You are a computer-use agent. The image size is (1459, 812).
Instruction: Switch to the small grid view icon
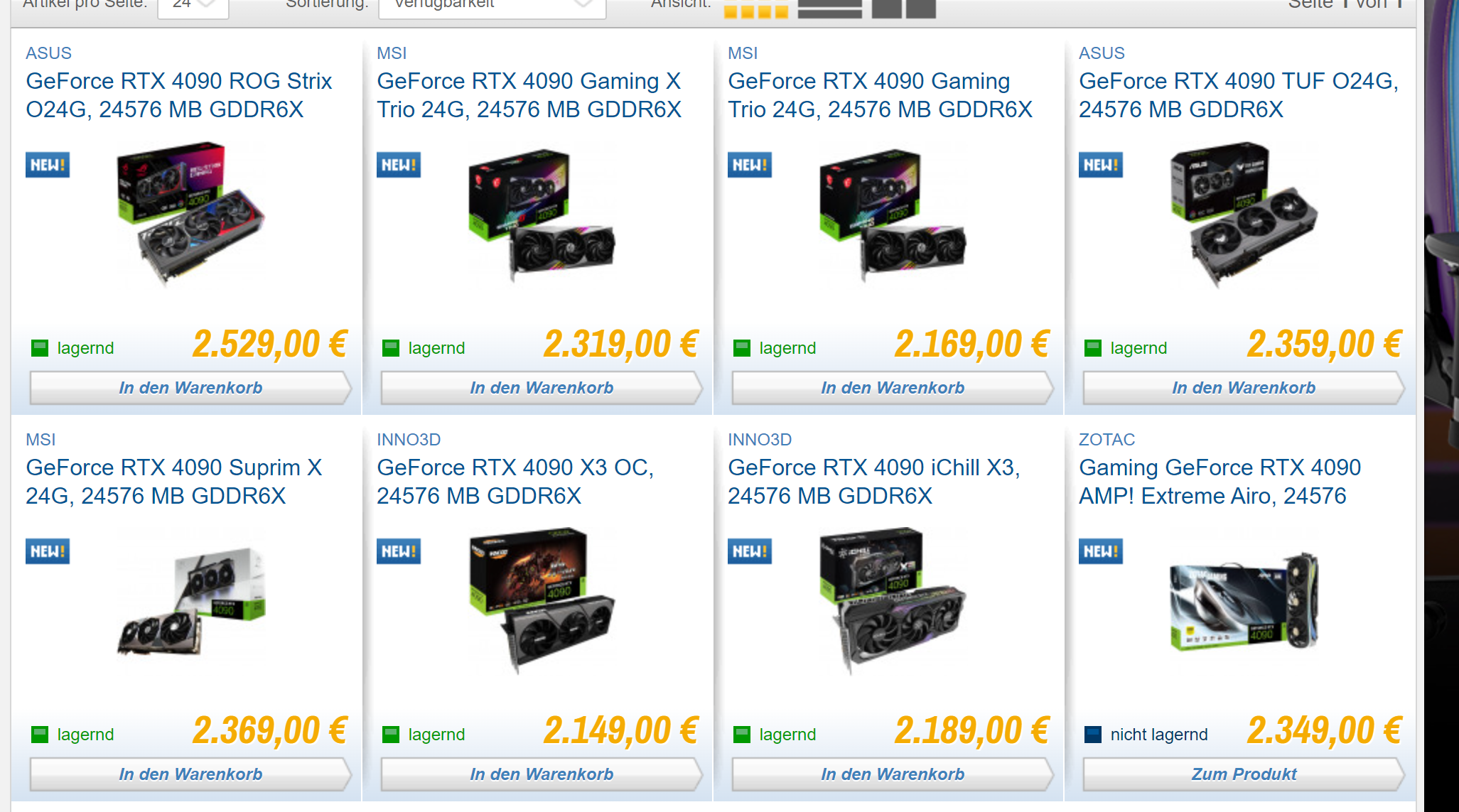tap(755, 9)
